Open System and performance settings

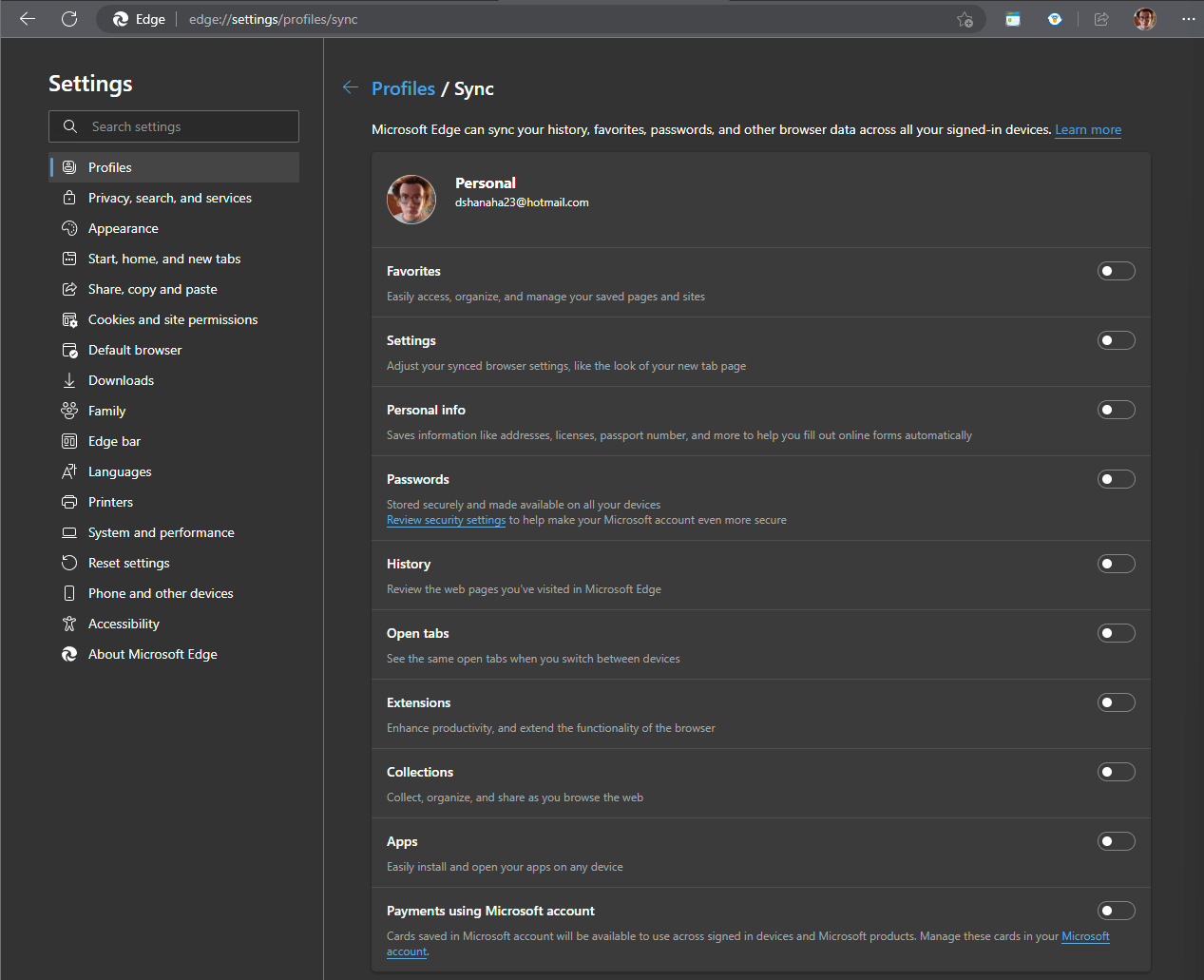coord(174,532)
